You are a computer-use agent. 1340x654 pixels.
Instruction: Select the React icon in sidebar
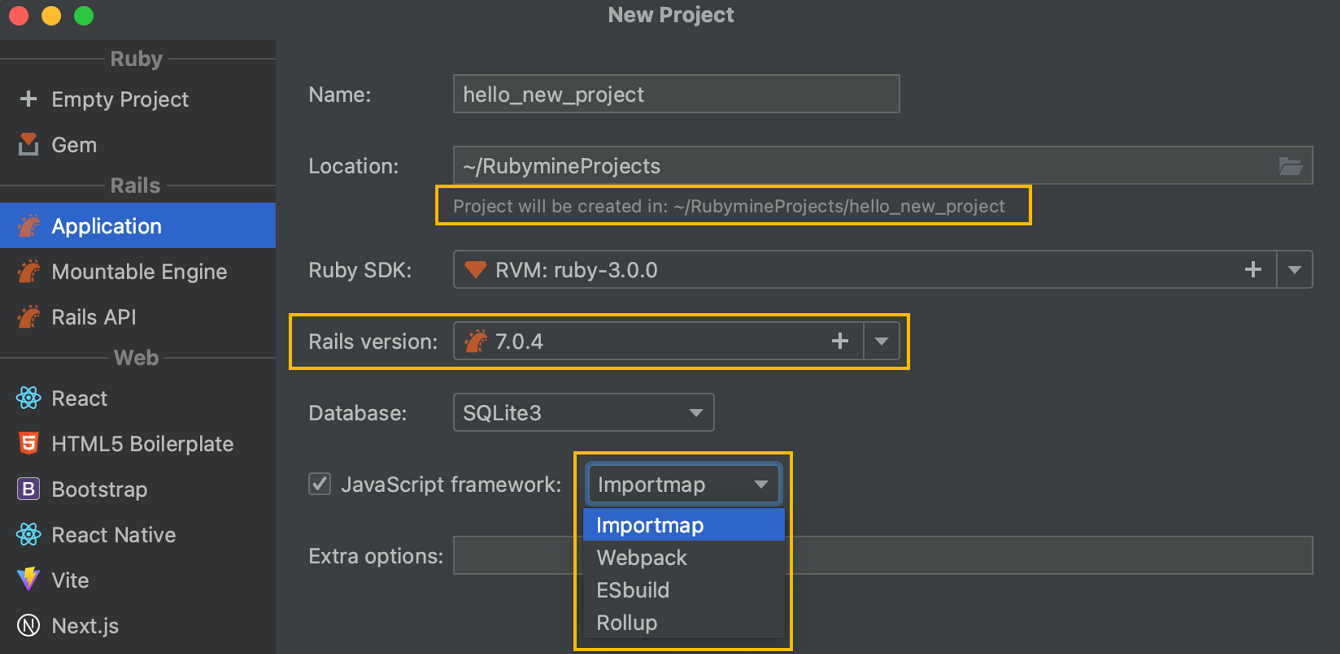pyautogui.click(x=29, y=398)
